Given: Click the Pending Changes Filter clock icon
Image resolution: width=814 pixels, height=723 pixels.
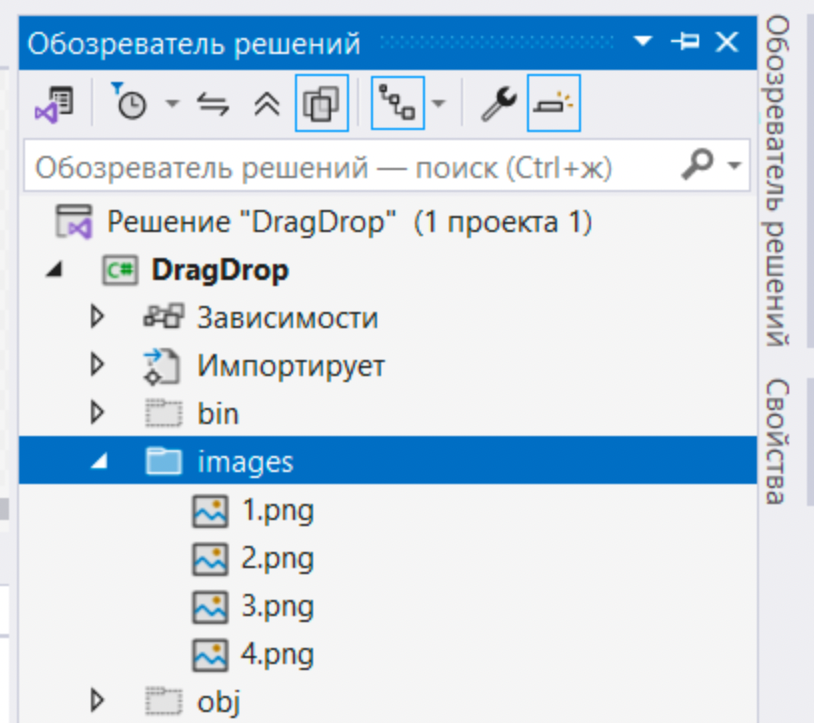Looking at the screenshot, I should click(x=129, y=104).
